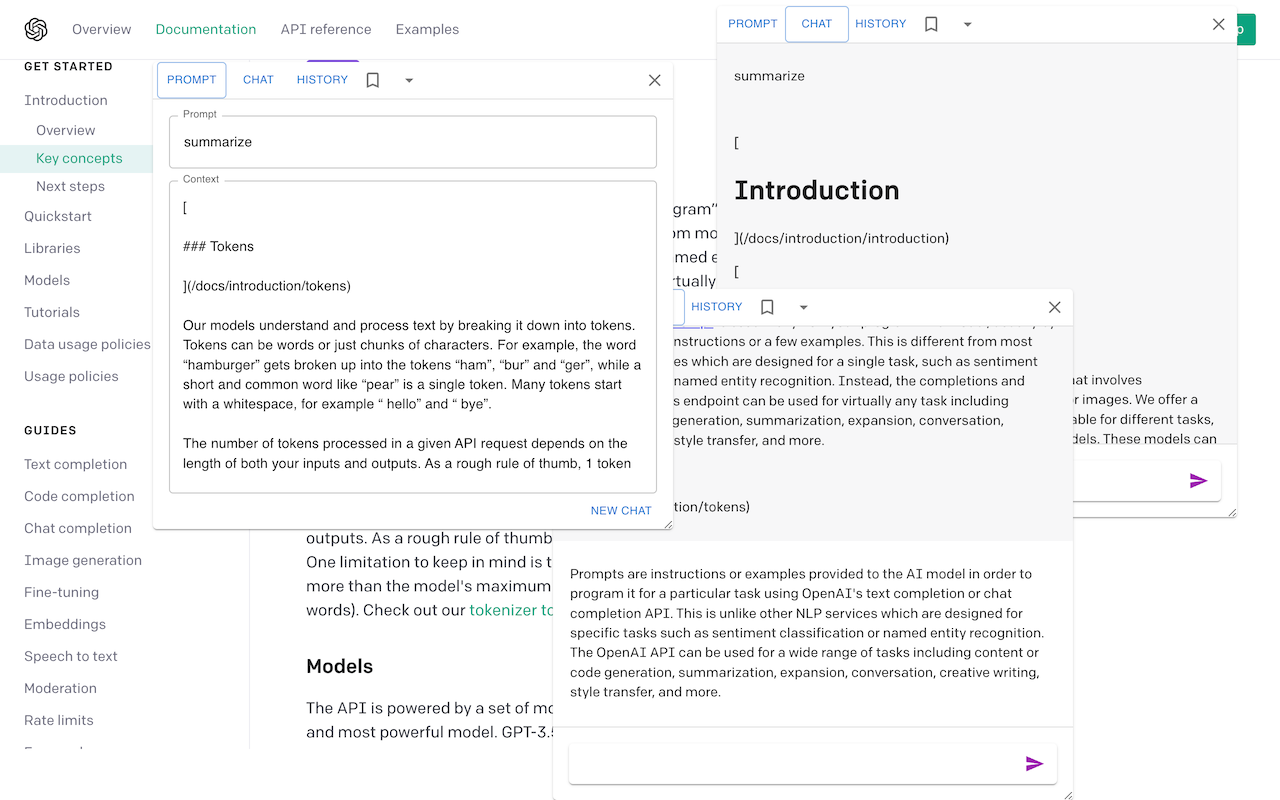This screenshot has width=1280, height=800.
Task: Close the middle panel beside its dropdown arrow
Action: (x=1054, y=307)
